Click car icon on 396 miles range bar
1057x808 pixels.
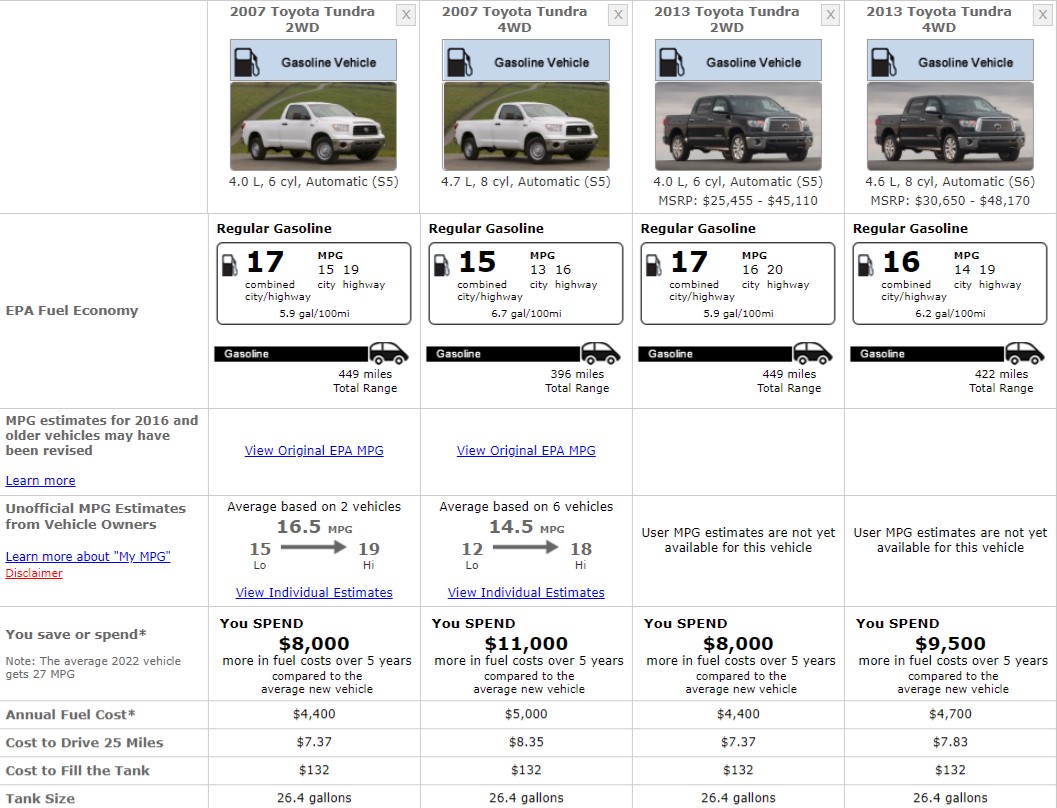coord(601,352)
